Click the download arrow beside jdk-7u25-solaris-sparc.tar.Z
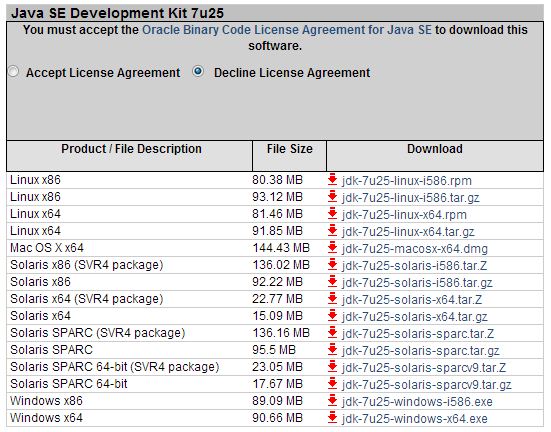 [x=332, y=332]
